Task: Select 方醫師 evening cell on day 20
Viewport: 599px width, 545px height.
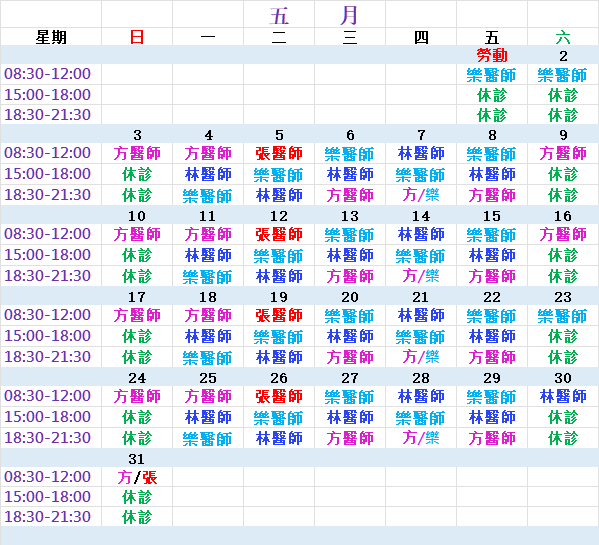Action: pyautogui.click(x=350, y=357)
